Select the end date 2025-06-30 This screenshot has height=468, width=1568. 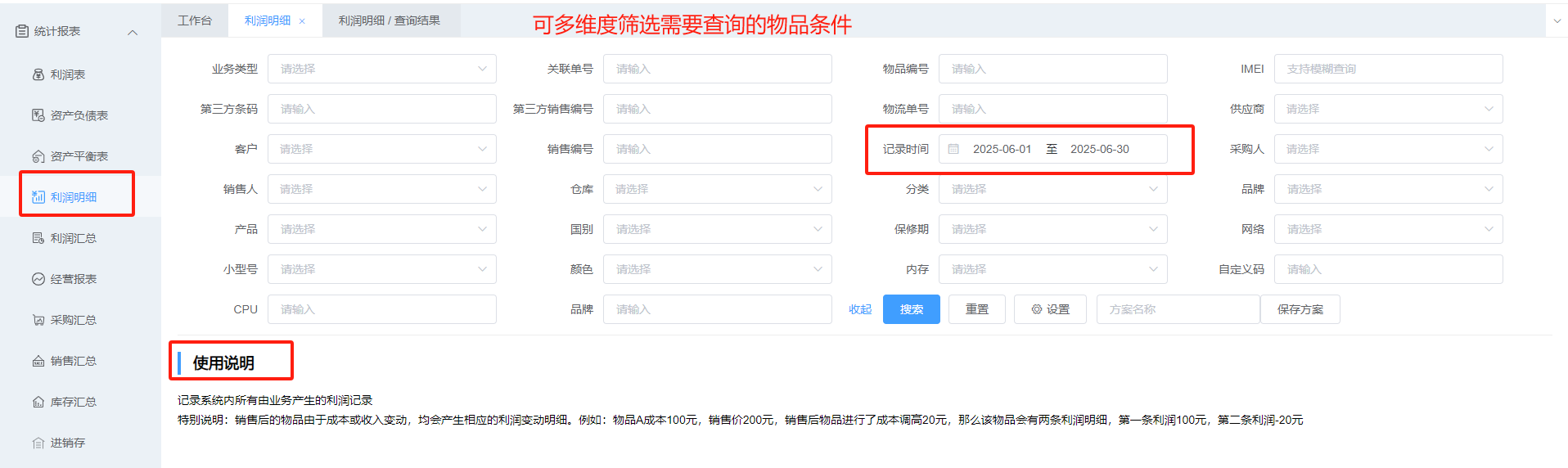point(1099,149)
